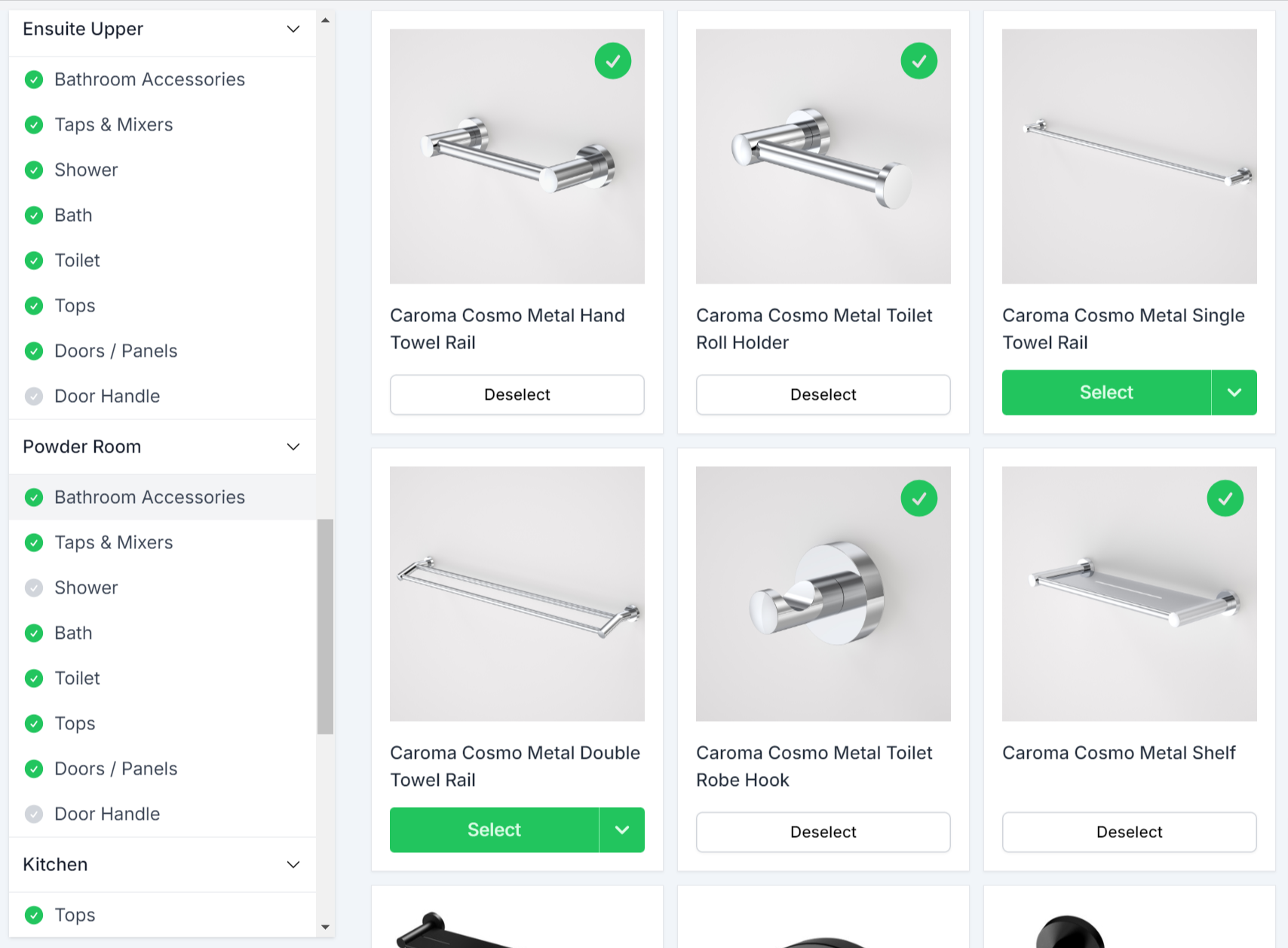Open Bathroom Accessories under Powder Room

149,497
